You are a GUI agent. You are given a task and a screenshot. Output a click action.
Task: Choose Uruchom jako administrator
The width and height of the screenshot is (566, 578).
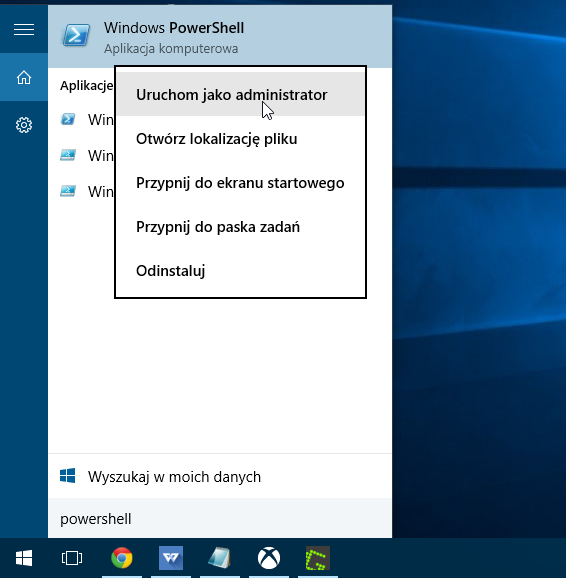[x=240, y=95]
